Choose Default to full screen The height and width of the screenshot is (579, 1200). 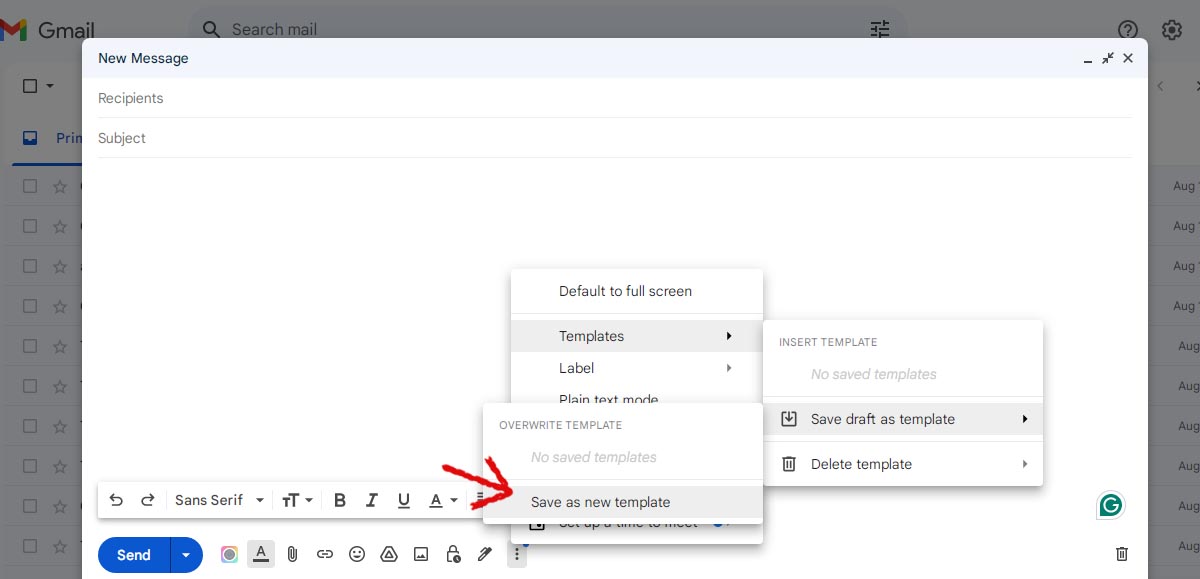click(637, 291)
